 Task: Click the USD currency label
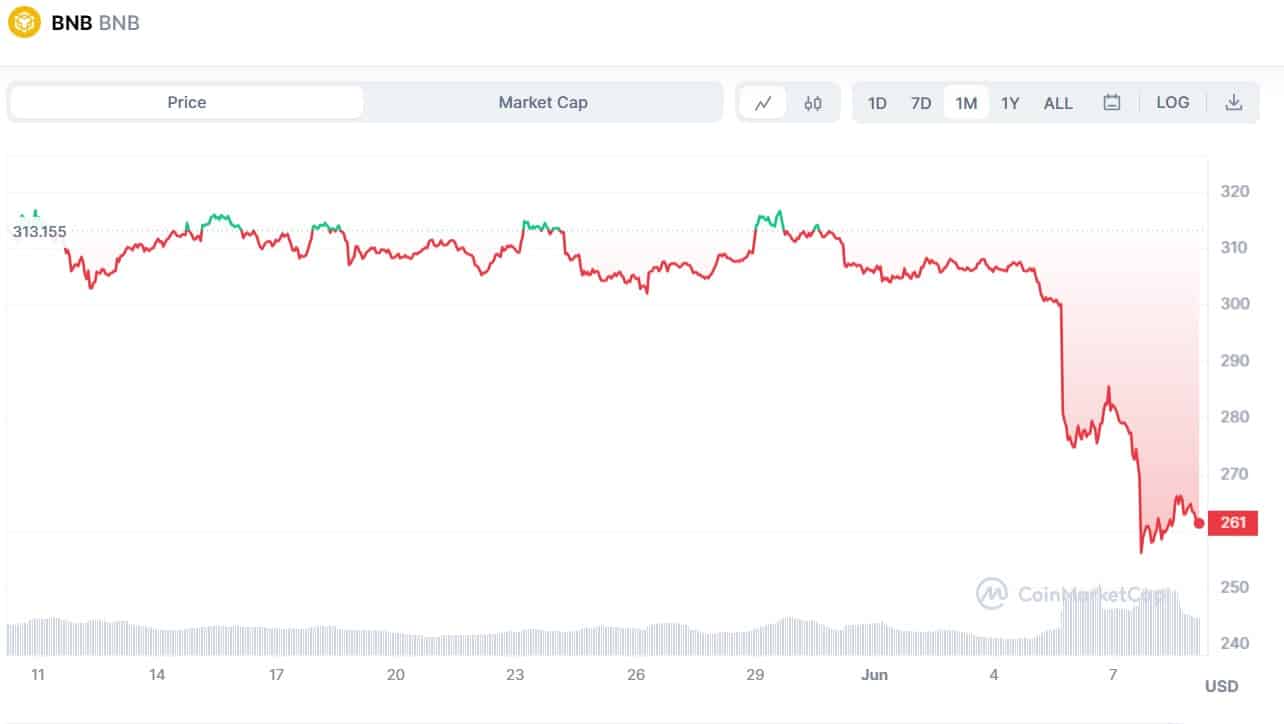coord(1221,686)
